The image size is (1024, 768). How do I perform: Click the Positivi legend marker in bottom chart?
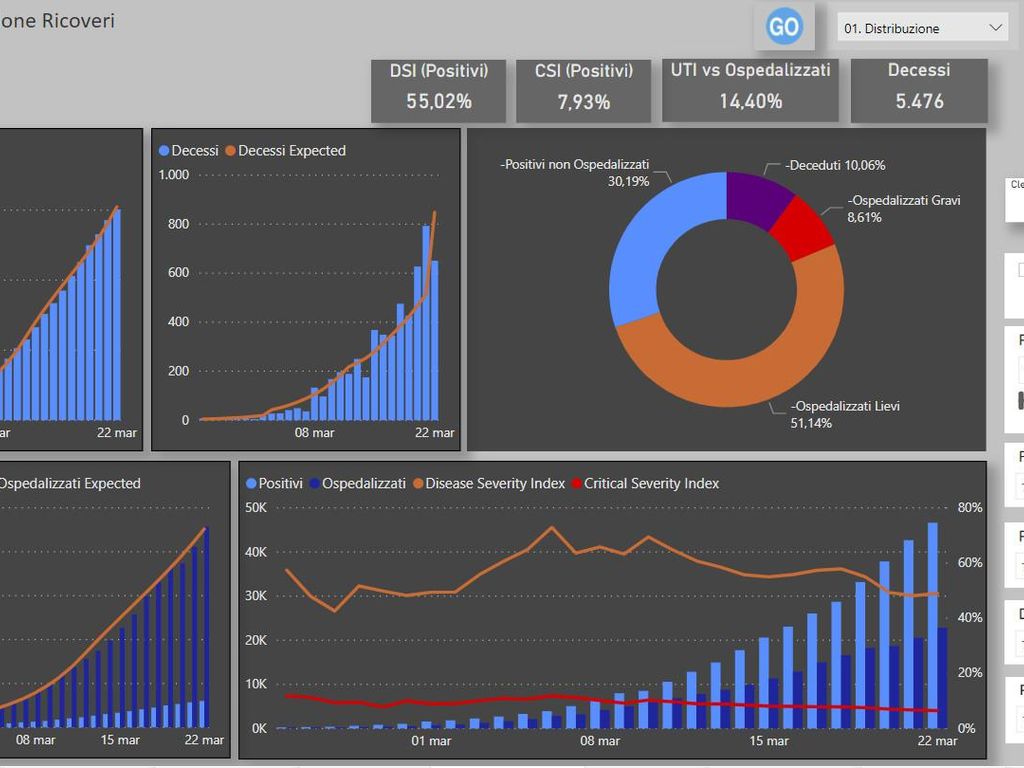click(x=251, y=484)
